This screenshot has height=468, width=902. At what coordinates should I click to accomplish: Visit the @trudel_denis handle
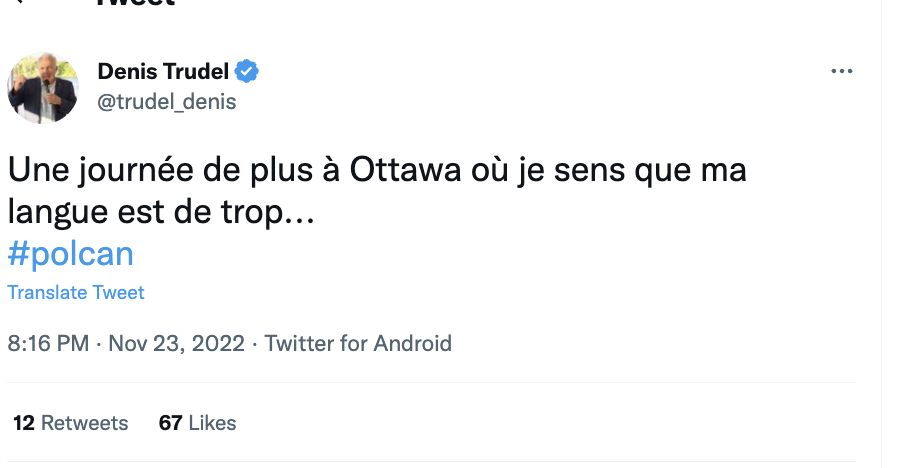coord(167,102)
